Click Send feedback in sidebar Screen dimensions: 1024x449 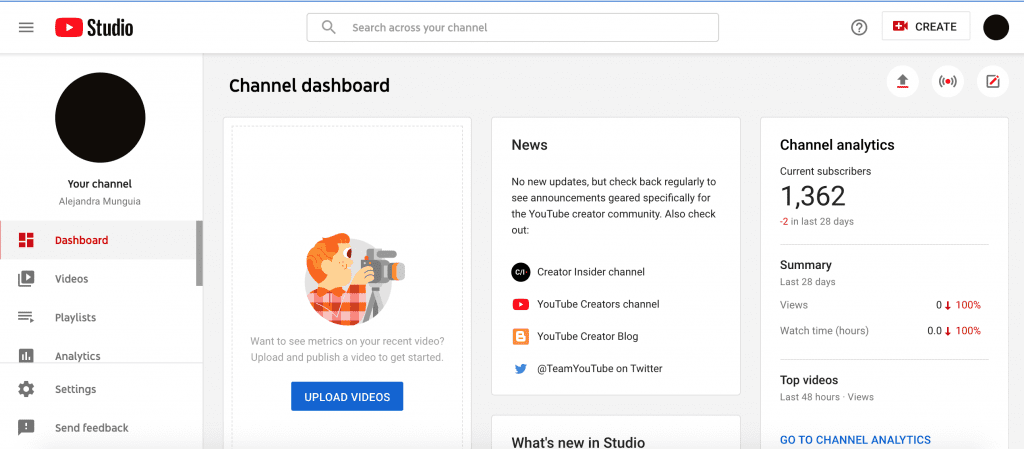point(91,428)
